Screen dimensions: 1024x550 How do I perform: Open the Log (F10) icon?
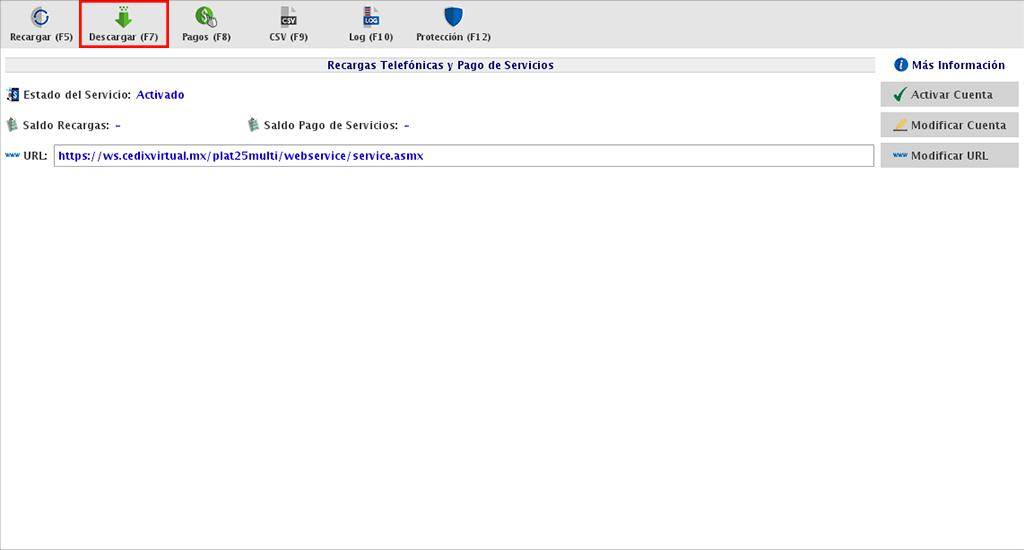(371, 17)
